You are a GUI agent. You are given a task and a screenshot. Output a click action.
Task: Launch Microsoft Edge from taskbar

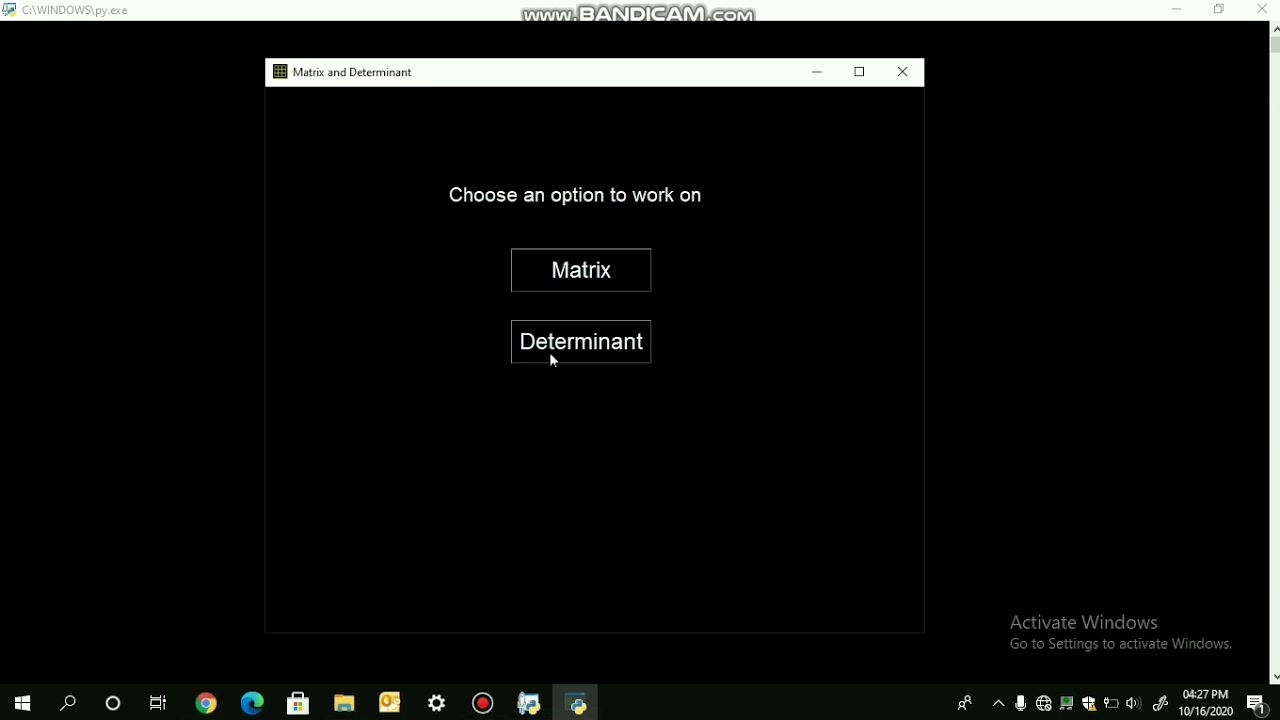click(x=252, y=703)
